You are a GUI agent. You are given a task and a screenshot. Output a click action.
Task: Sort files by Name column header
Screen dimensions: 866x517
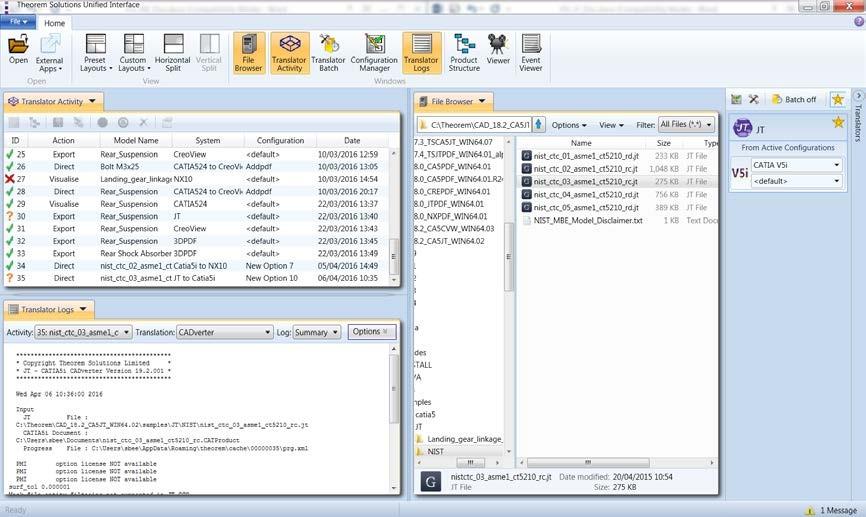pyautogui.click(x=581, y=143)
